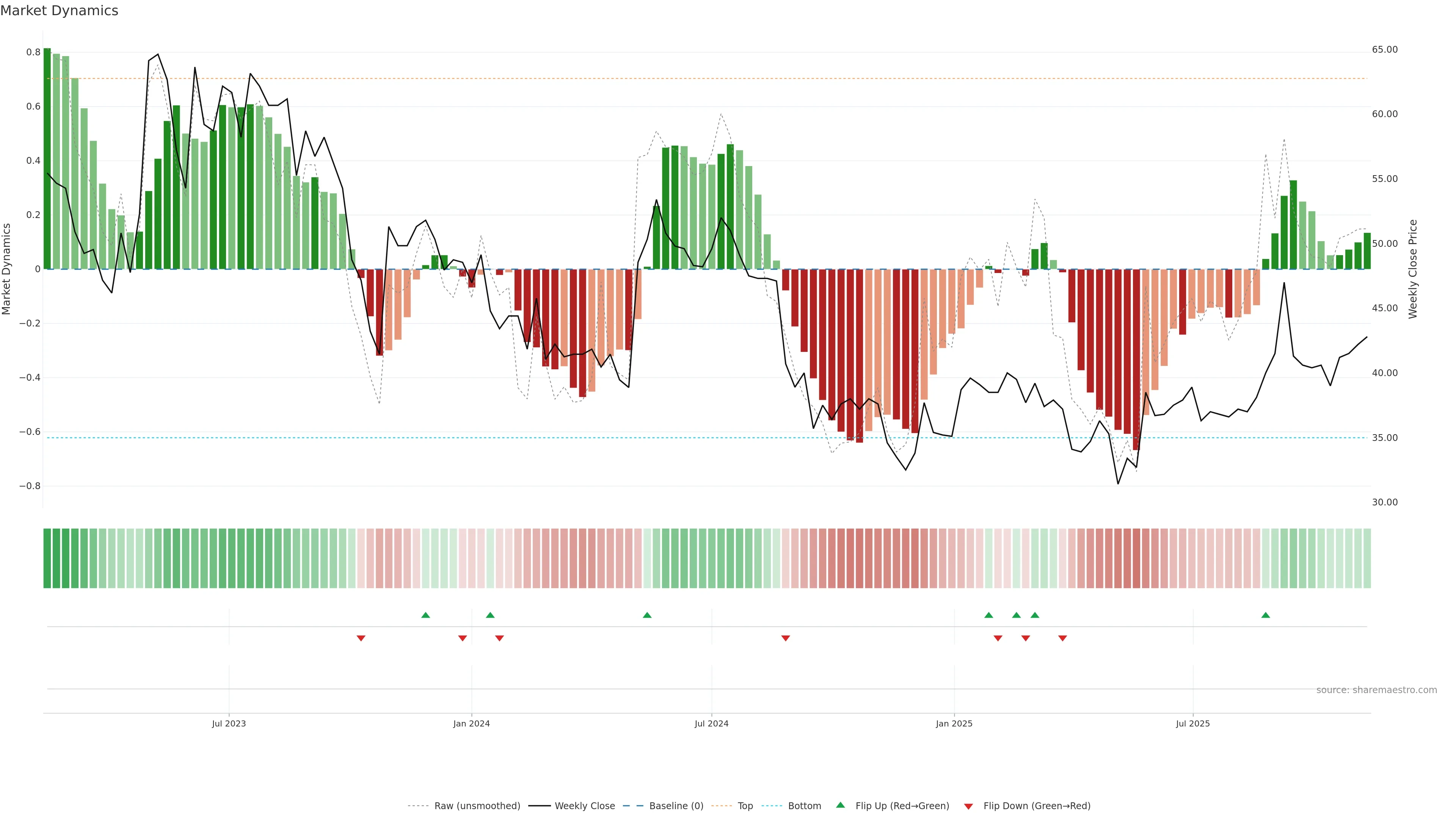1456x819 pixels.
Task: Click the first red flip-down marker in 2023
Action: coord(361,638)
